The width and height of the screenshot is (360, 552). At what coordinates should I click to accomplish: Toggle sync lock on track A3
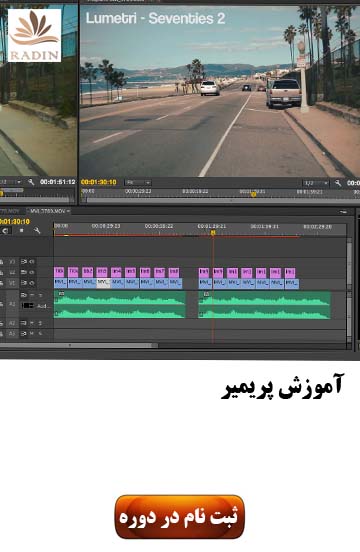click(24, 333)
